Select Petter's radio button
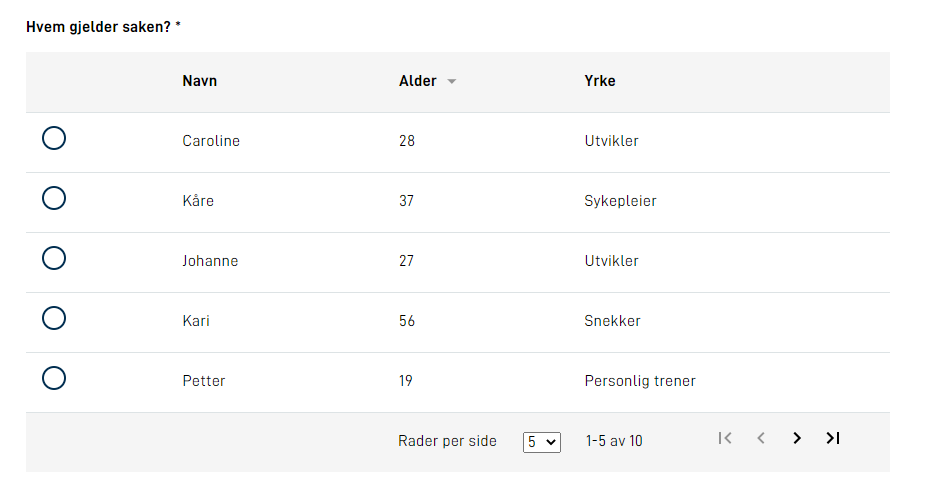 pyautogui.click(x=54, y=379)
